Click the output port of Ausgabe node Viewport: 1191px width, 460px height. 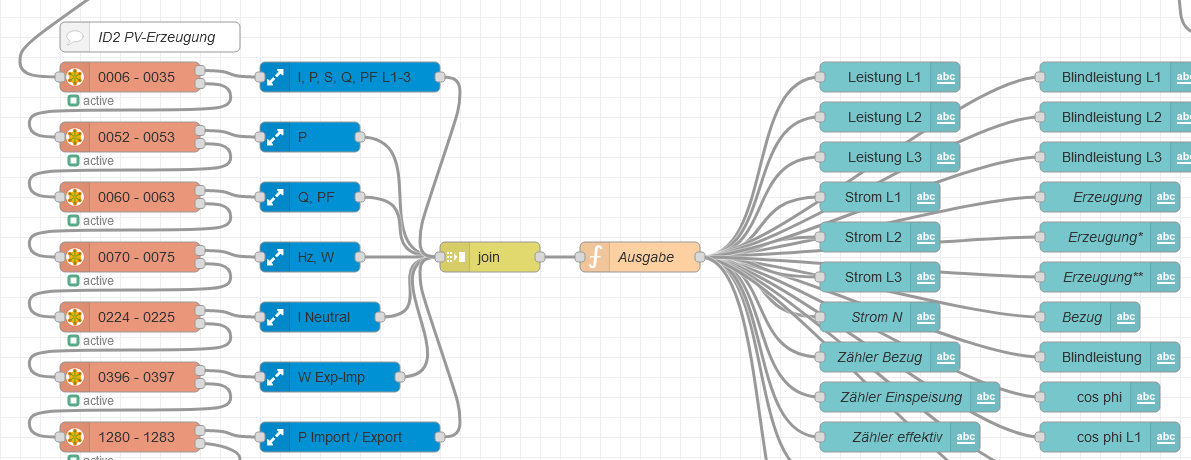(700, 257)
